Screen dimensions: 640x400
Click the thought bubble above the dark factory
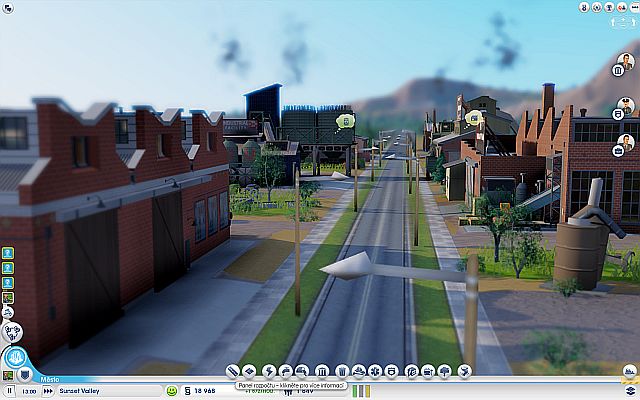click(x=345, y=122)
